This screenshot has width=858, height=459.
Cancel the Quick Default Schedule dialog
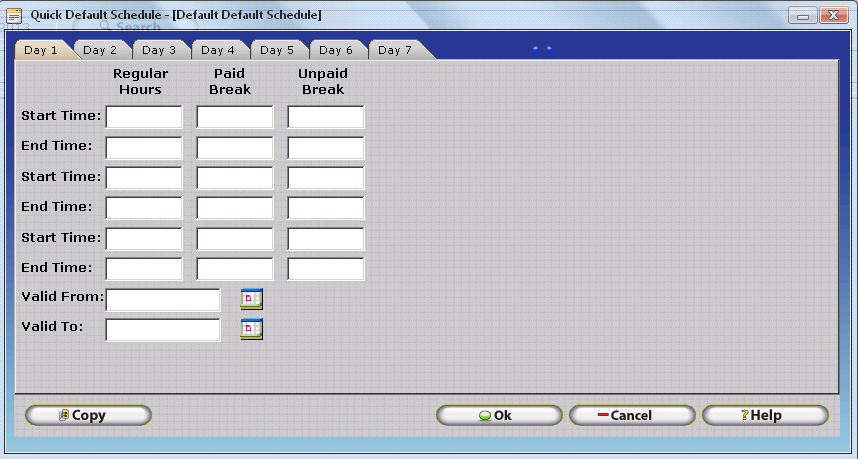(x=631, y=415)
